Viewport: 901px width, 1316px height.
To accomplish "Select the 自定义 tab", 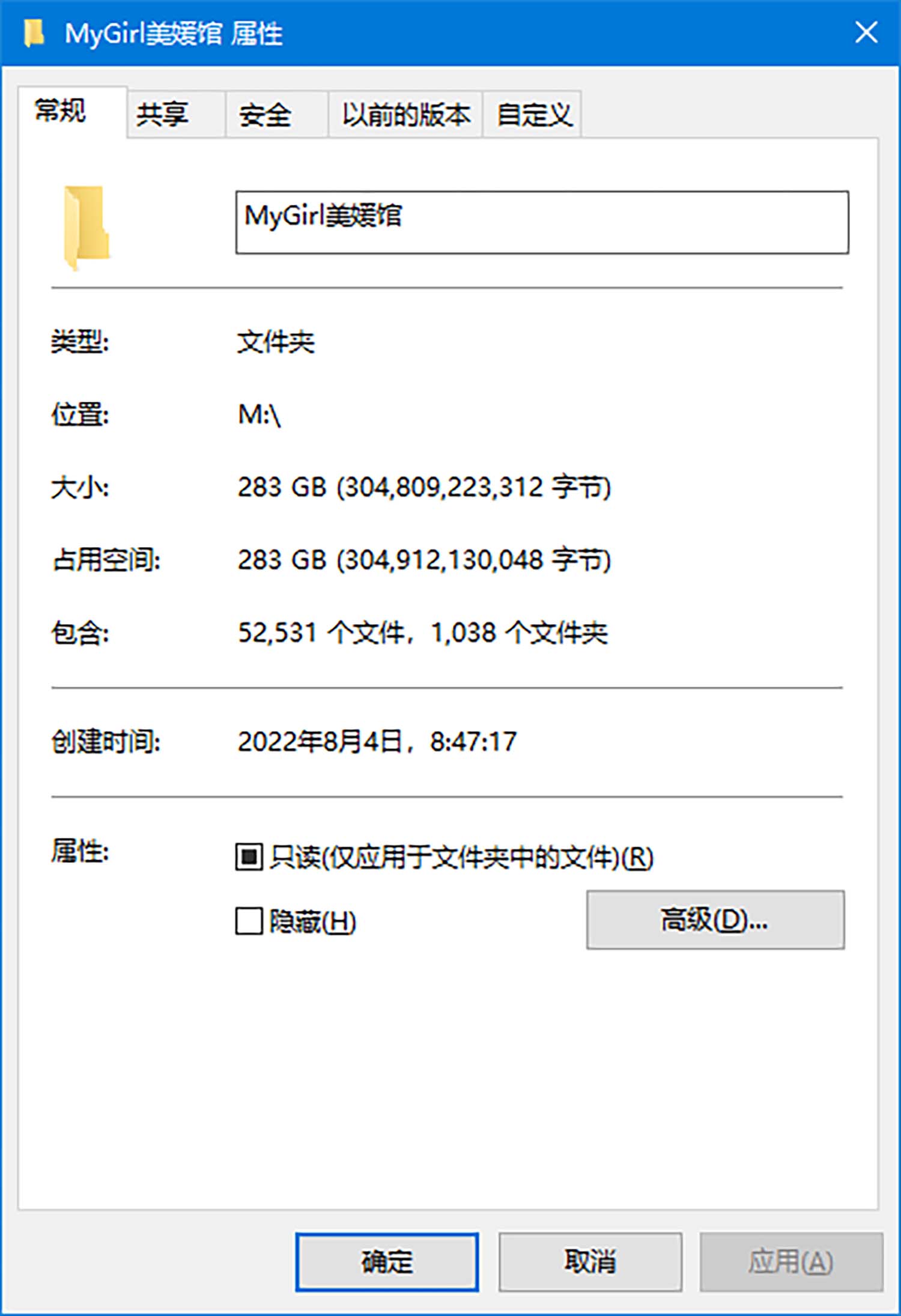I will 532,114.
